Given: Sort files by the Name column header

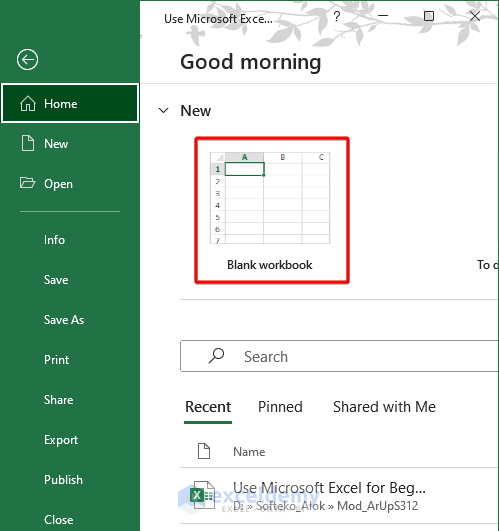Looking at the screenshot, I should click(249, 452).
